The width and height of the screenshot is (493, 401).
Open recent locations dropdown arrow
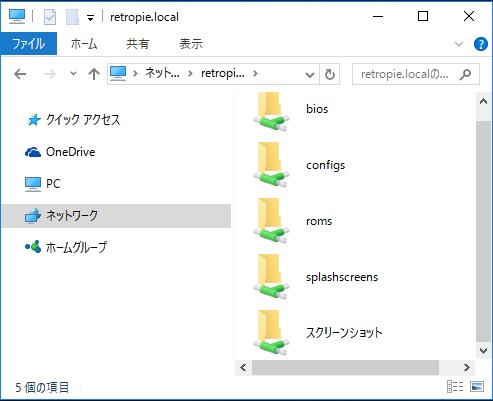click(73, 74)
